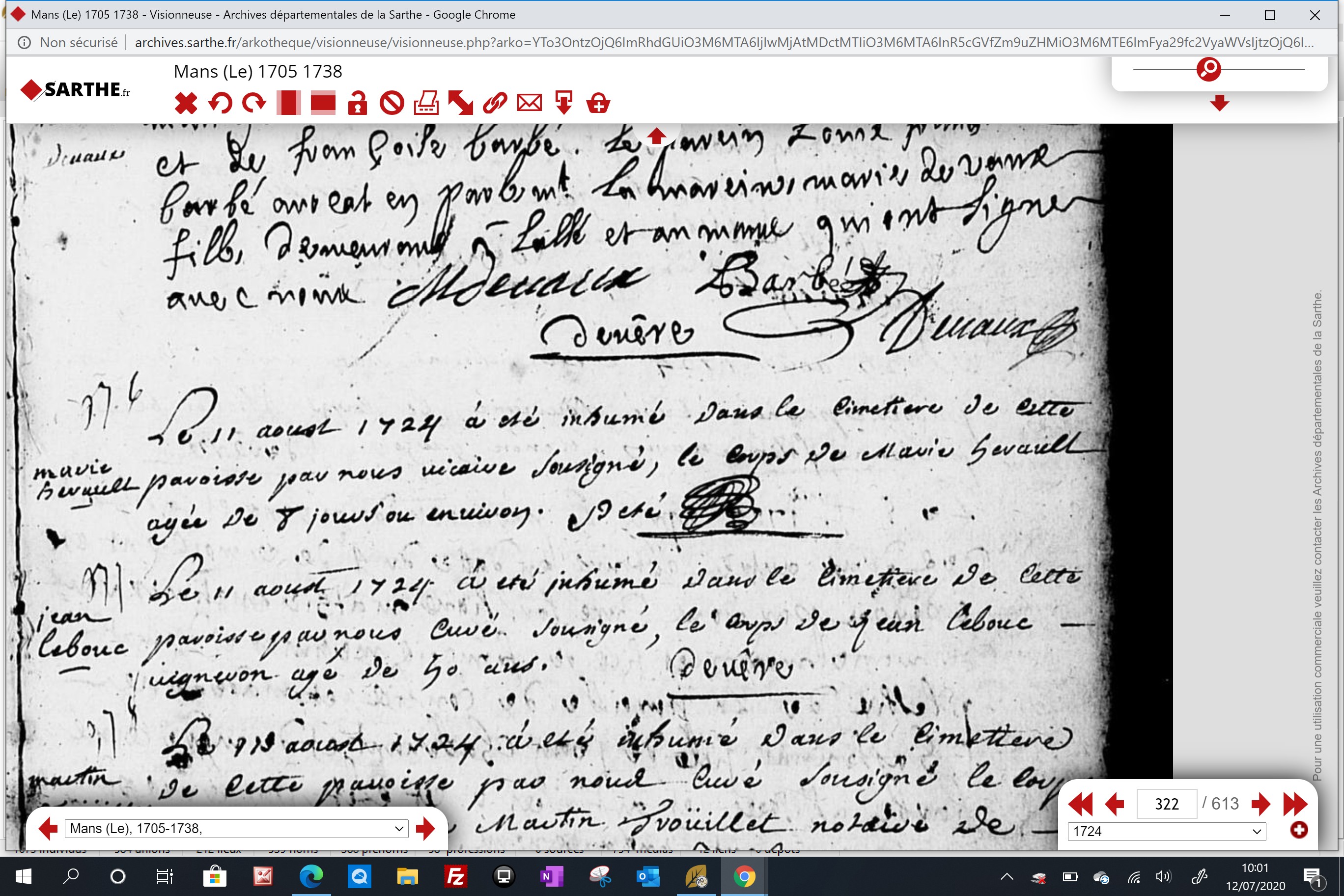Click page number field showing 322

coord(1166,804)
